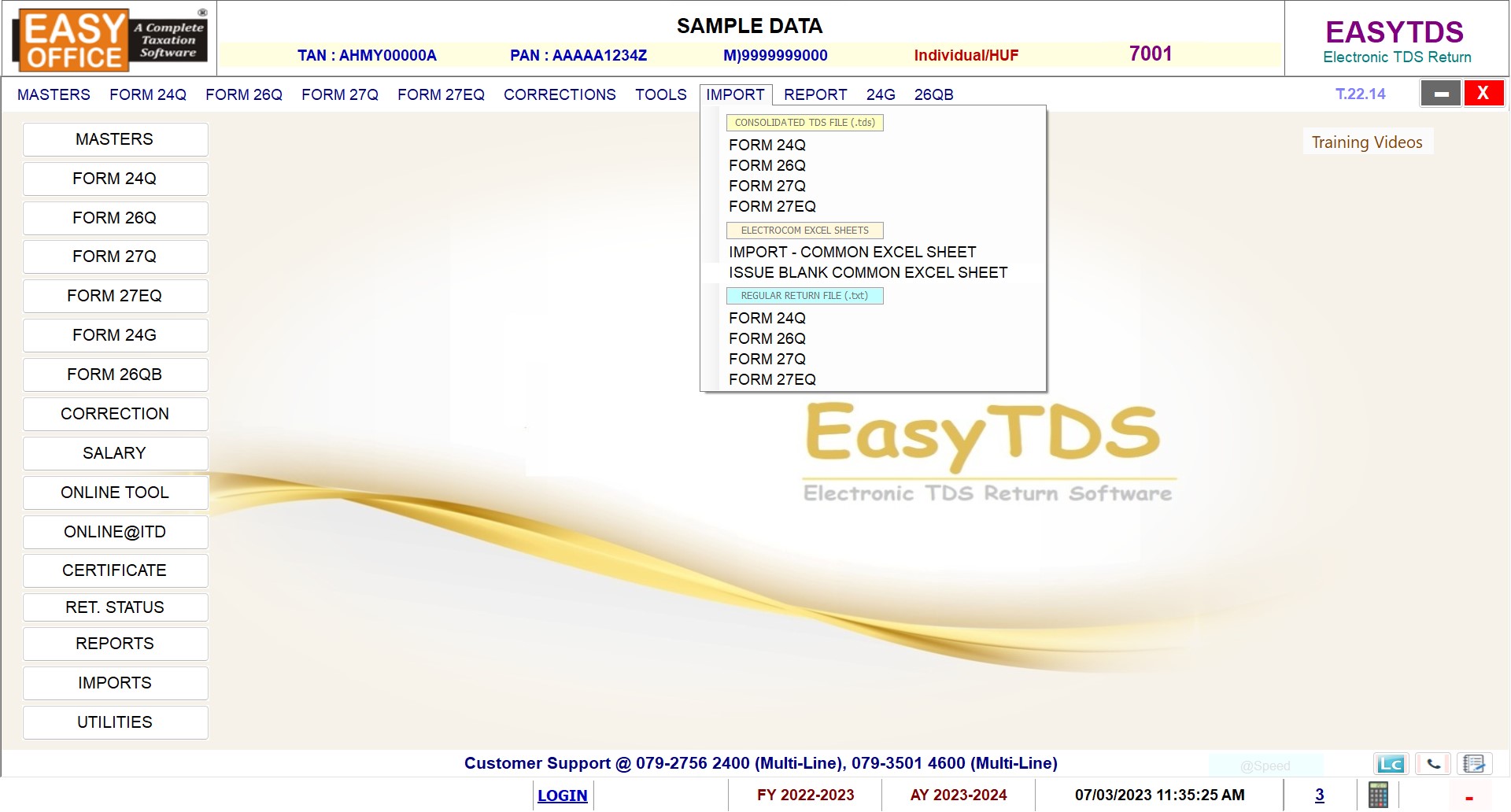Click the red dash status indicator

[1469, 799]
